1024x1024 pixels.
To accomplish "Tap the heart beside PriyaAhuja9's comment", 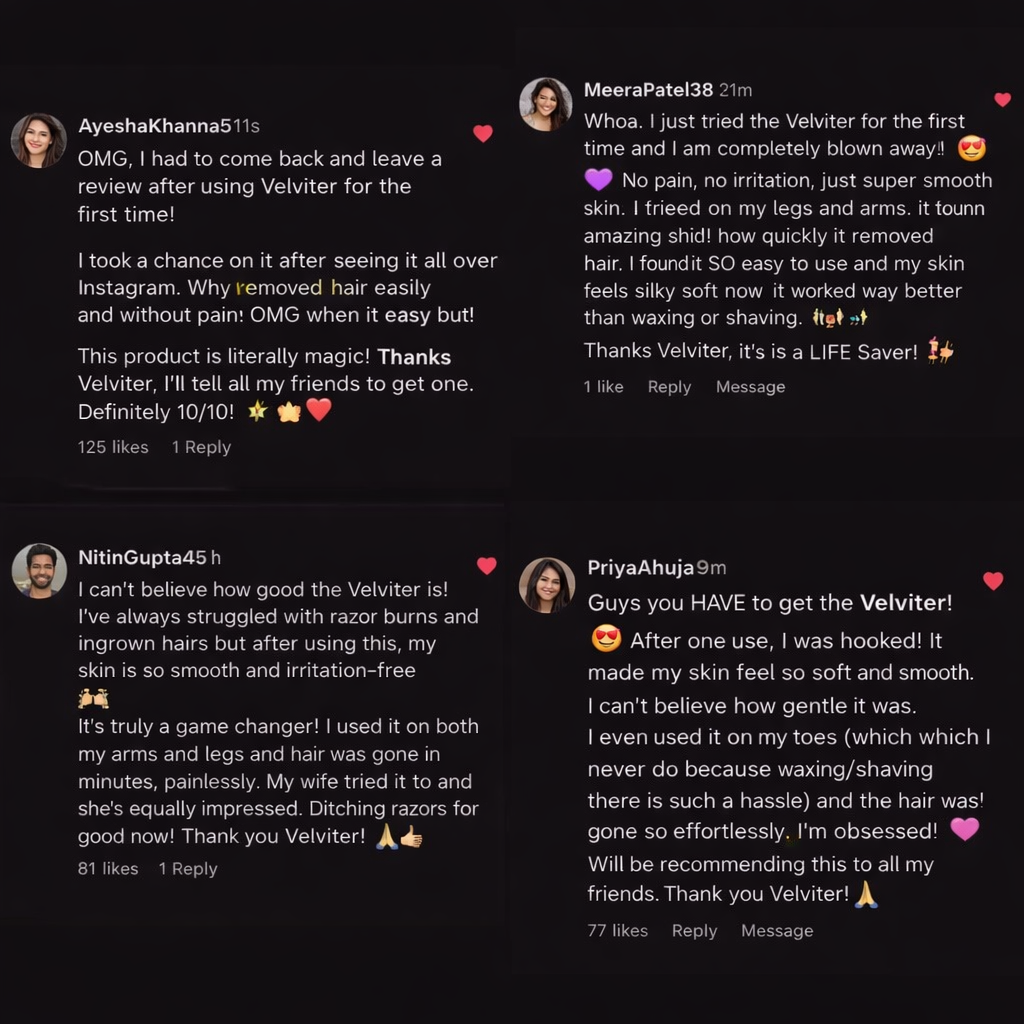I will [992, 581].
